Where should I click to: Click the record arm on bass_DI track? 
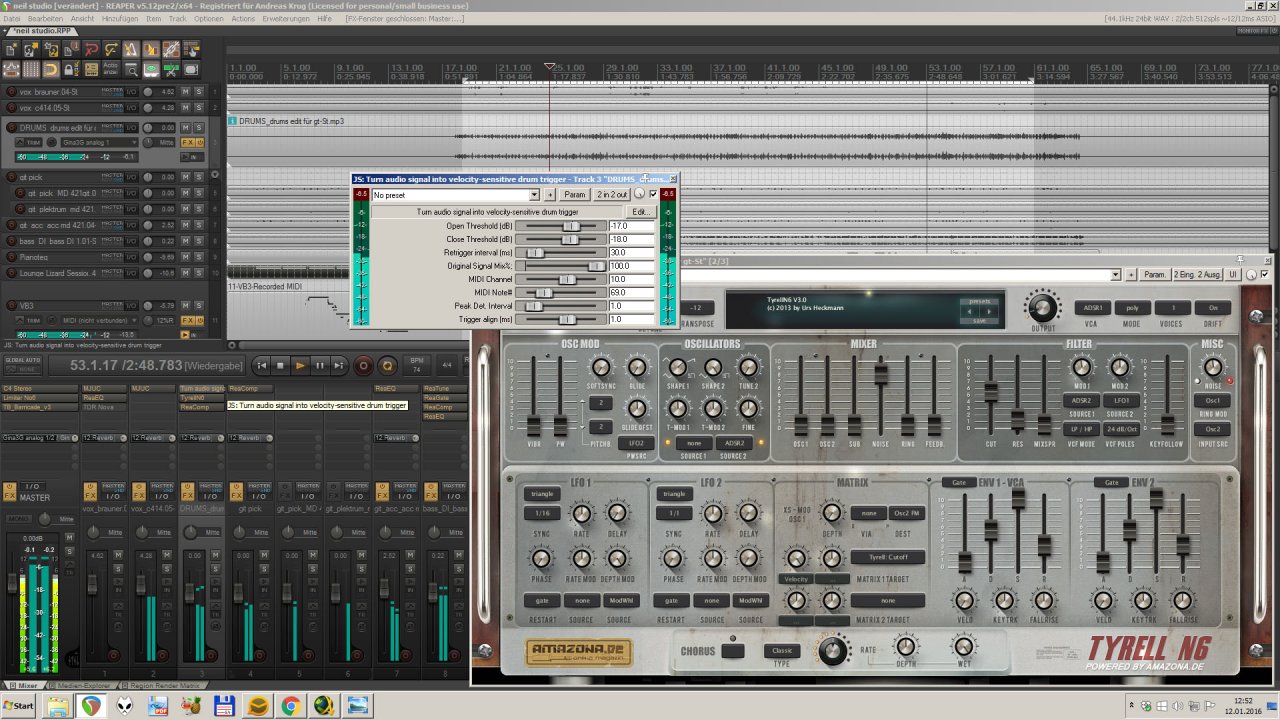pyautogui.click(x=11, y=241)
